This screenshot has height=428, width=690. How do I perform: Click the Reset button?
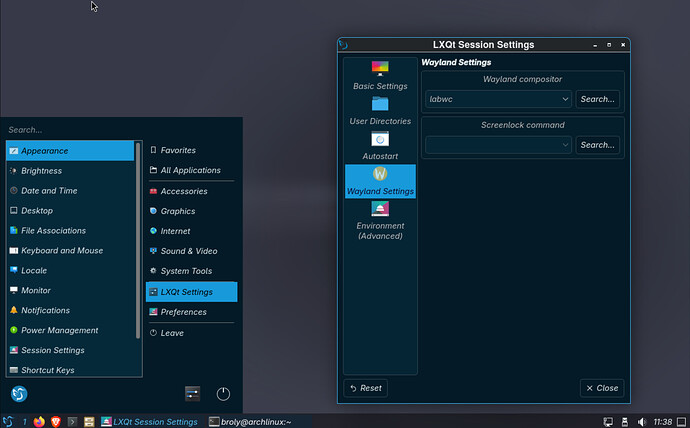coord(365,388)
